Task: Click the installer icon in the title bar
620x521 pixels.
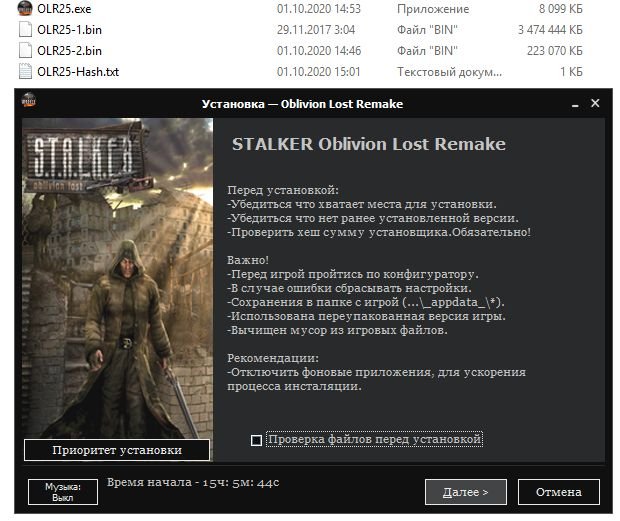Action: 28,101
